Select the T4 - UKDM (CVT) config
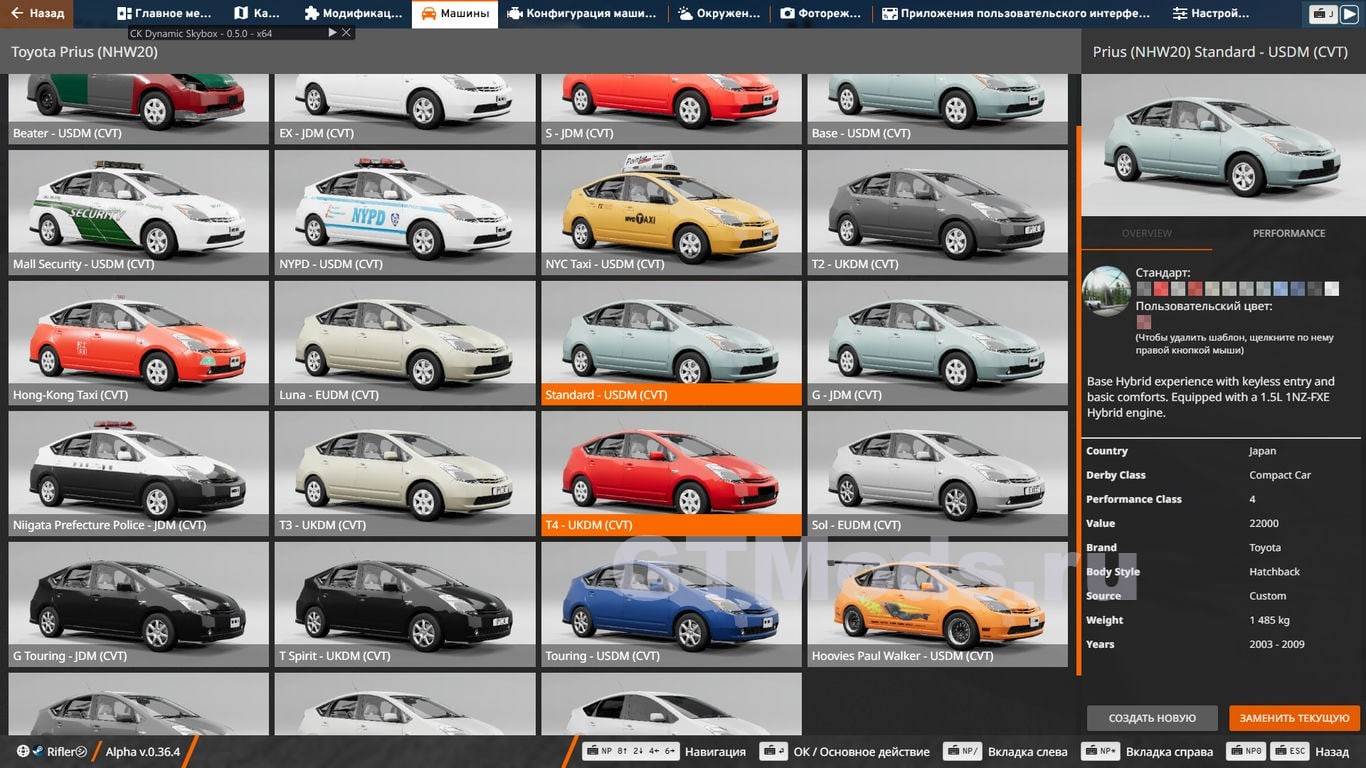The height and width of the screenshot is (768, 1366). 671,473
